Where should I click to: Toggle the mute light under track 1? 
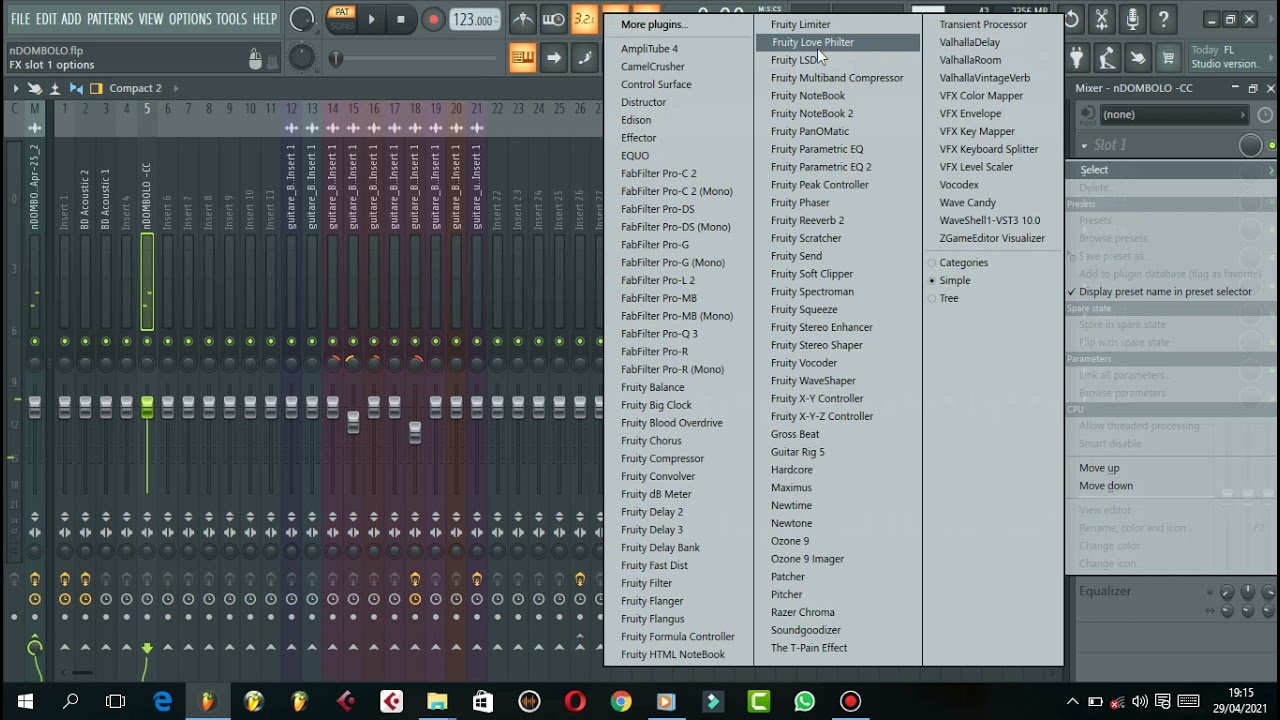pos(65,342)
